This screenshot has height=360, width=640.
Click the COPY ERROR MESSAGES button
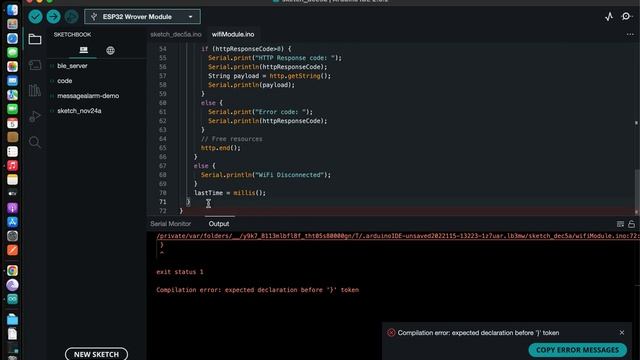click(577, 350)
